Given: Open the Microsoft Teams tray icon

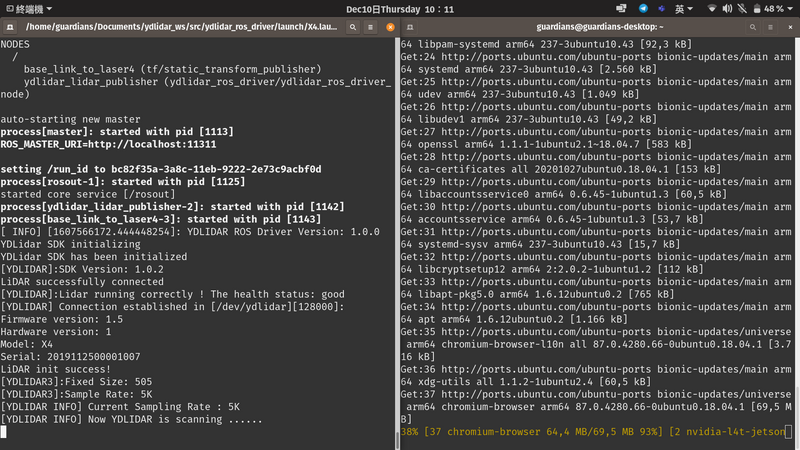Looking at the screenshot, I should coord(661,9).
